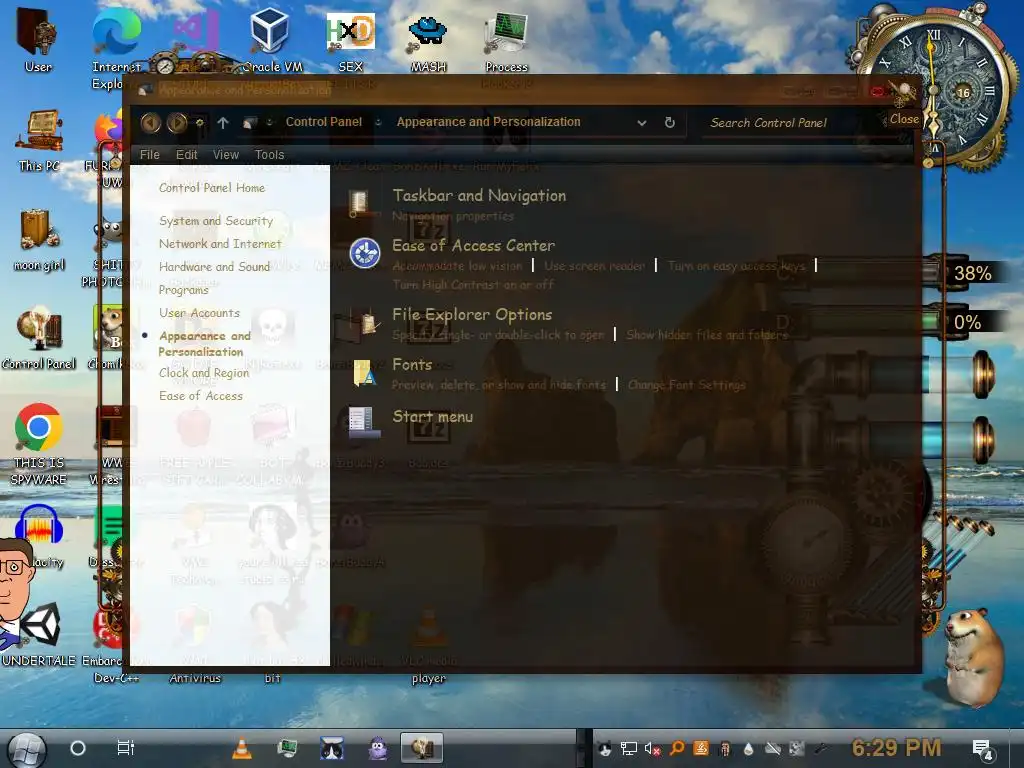
Task: Click File Explorer Options heading
Action: click(x=472, y=315)
